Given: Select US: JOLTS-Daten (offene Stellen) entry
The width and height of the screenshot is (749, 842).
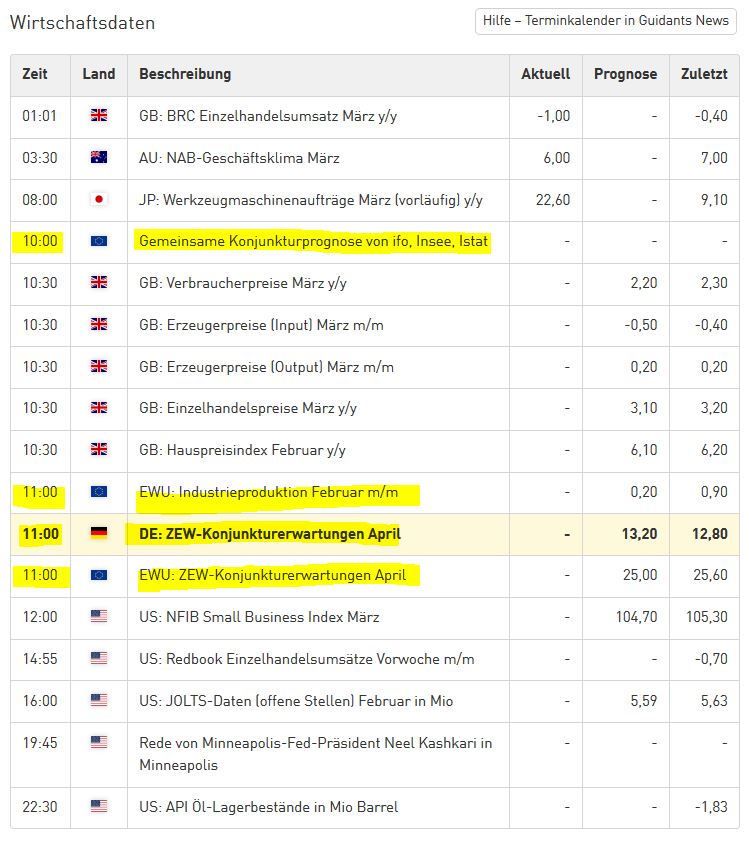Looking at the screenshot, I should click(296, 701).
